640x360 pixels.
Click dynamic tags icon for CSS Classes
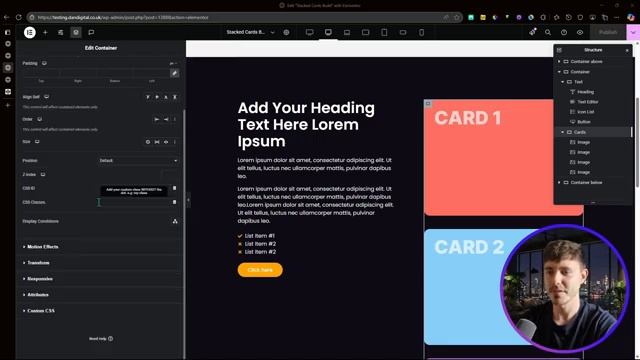(175, 202)
